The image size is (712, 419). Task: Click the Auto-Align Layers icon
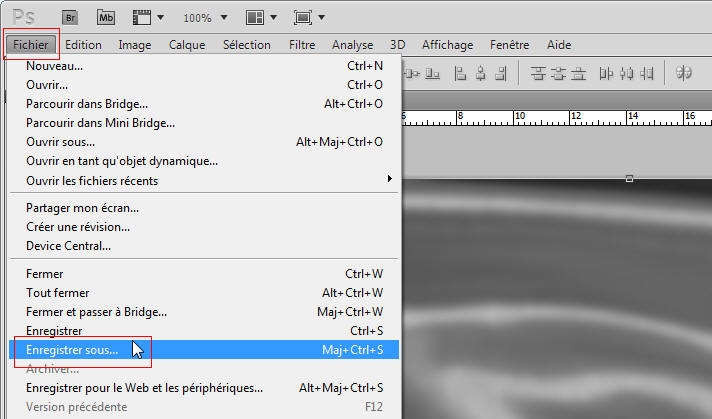683,73
